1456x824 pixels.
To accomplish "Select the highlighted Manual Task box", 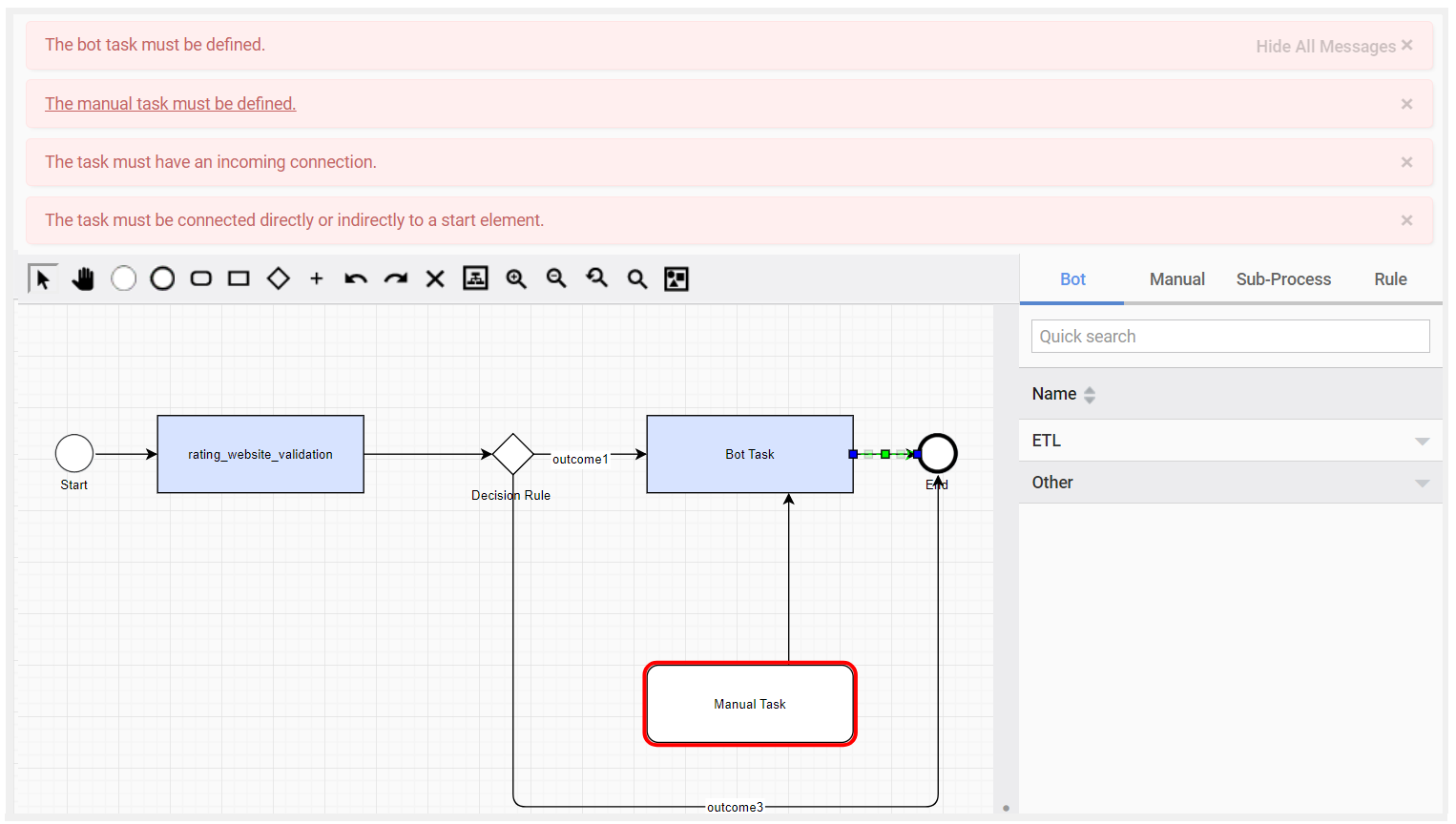I will coord(750,704).
